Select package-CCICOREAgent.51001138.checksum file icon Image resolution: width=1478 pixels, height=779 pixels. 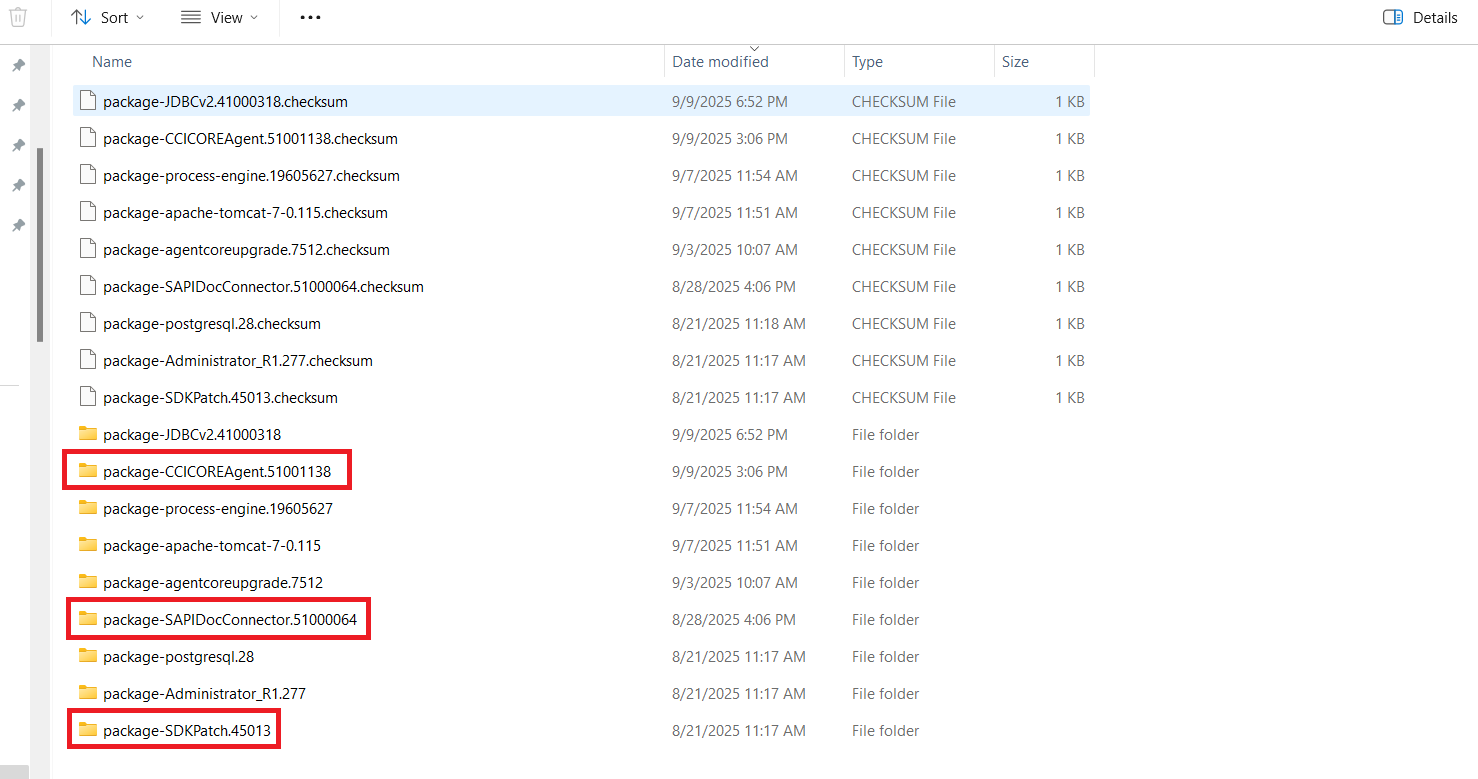coord(88,138)
